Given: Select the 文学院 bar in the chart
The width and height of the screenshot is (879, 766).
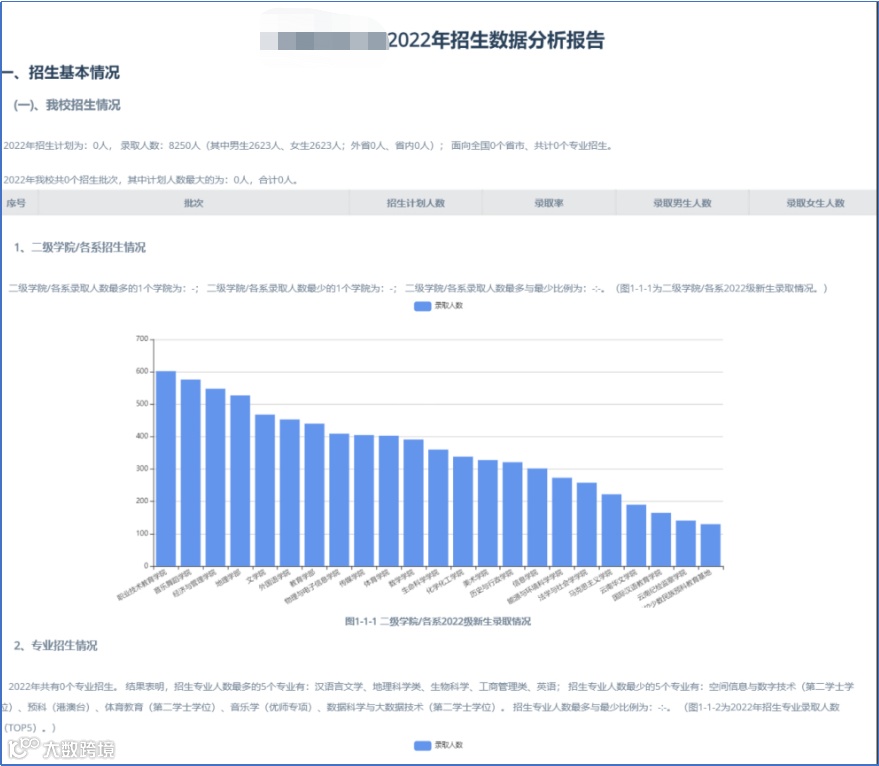Looking at the screenshot, I should (x=265, y=490).
